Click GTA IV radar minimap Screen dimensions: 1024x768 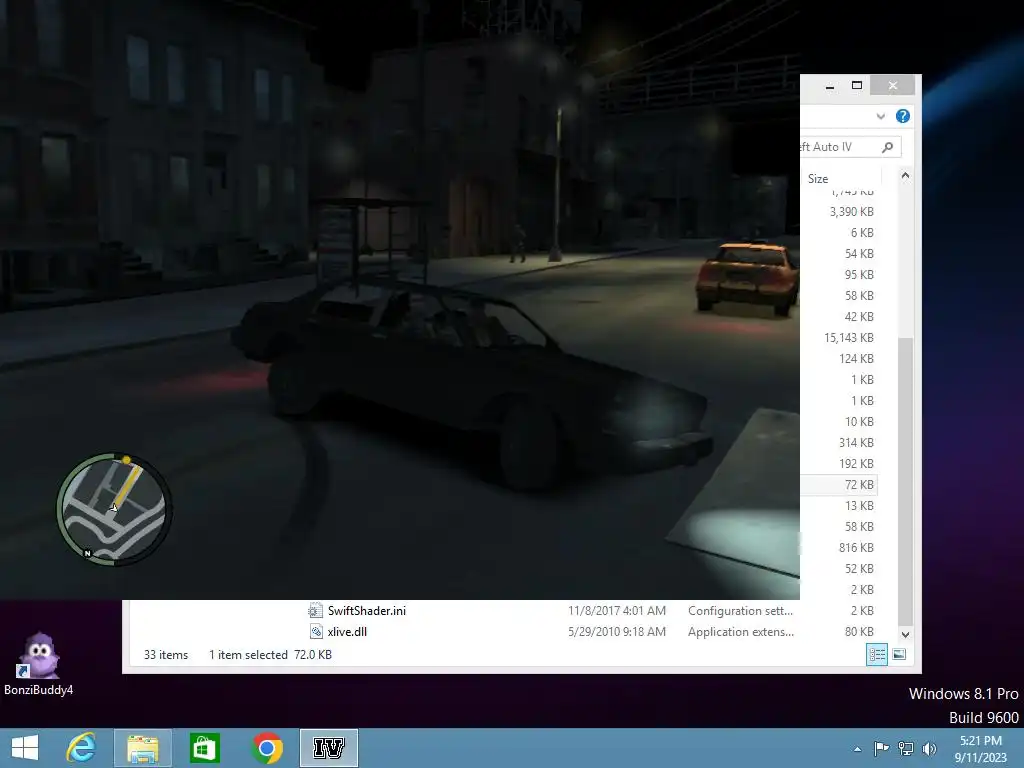click(114, 509)
